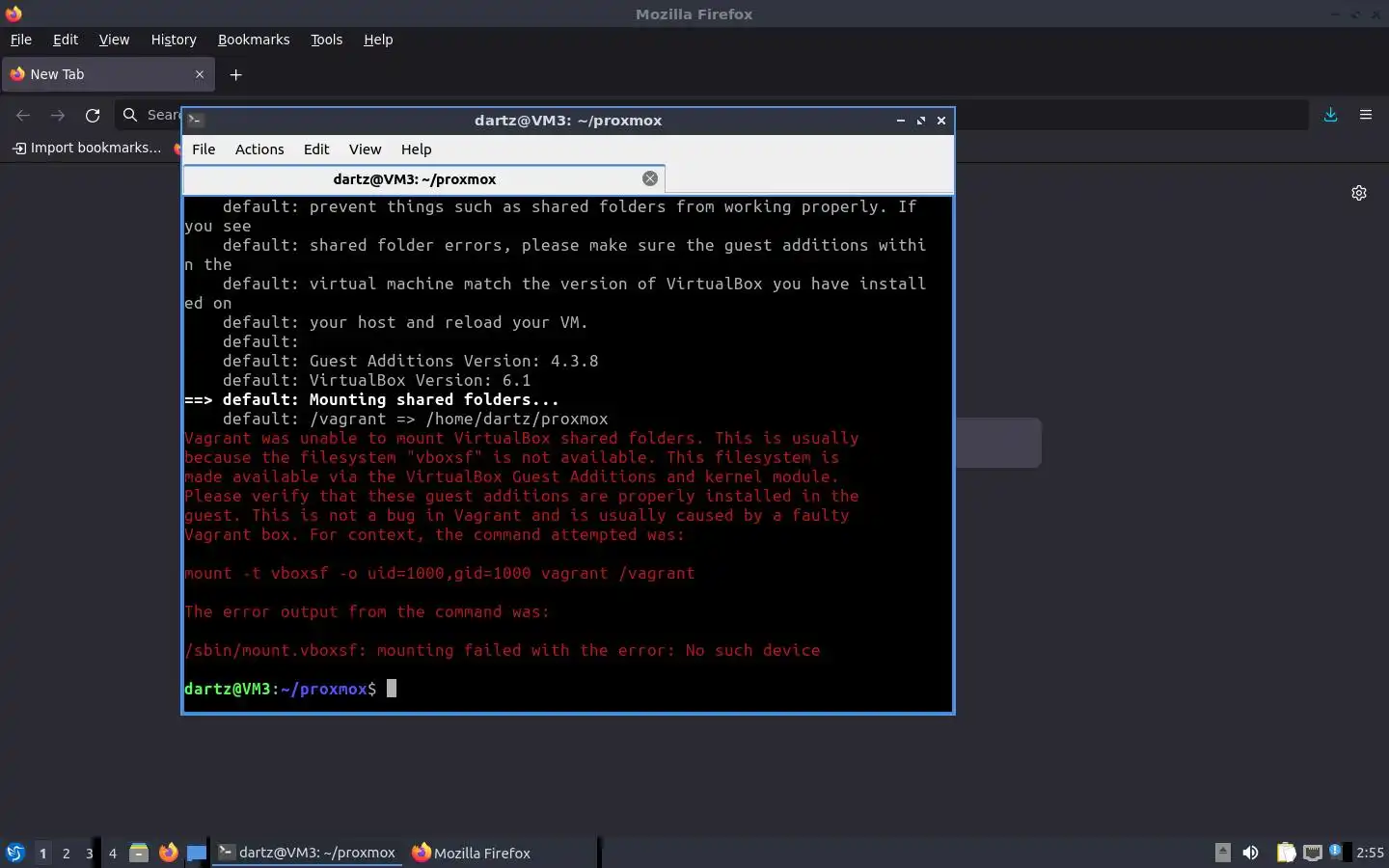
Task: Open the Firefox hamburger application menu
Action: point(1366,115)
